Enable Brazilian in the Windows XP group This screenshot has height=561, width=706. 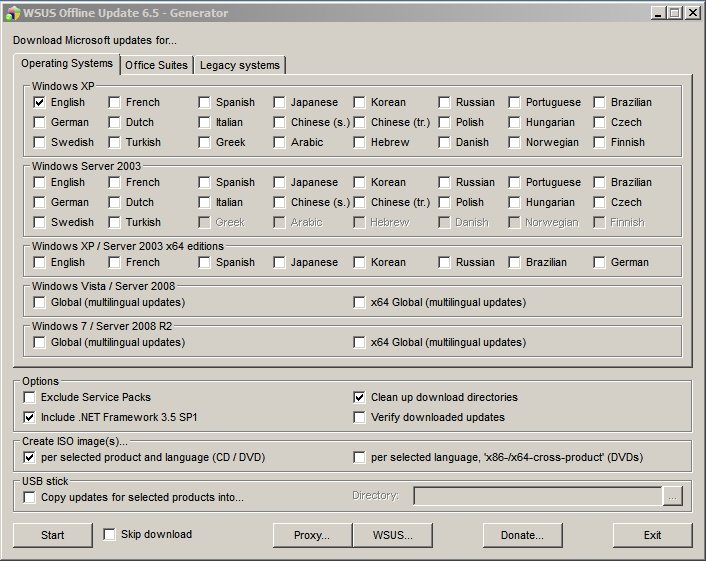pyautogui.click(x=599, y=102)
